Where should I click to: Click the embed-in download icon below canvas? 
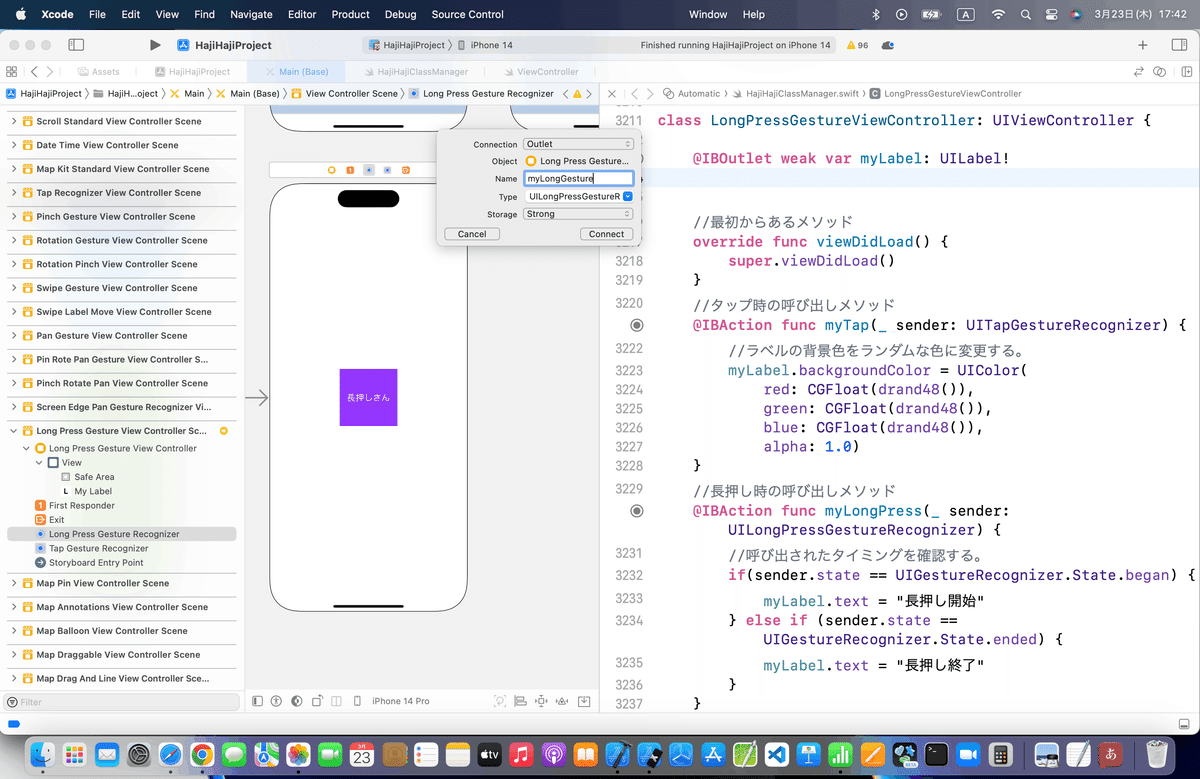tap(584, 701)
